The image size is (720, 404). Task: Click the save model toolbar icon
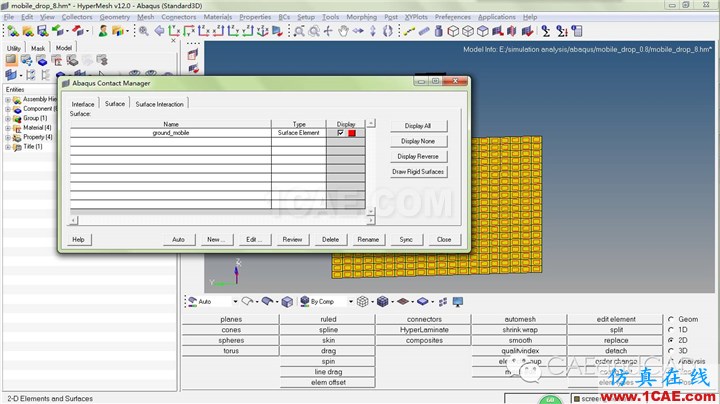[x=43, y=31]
